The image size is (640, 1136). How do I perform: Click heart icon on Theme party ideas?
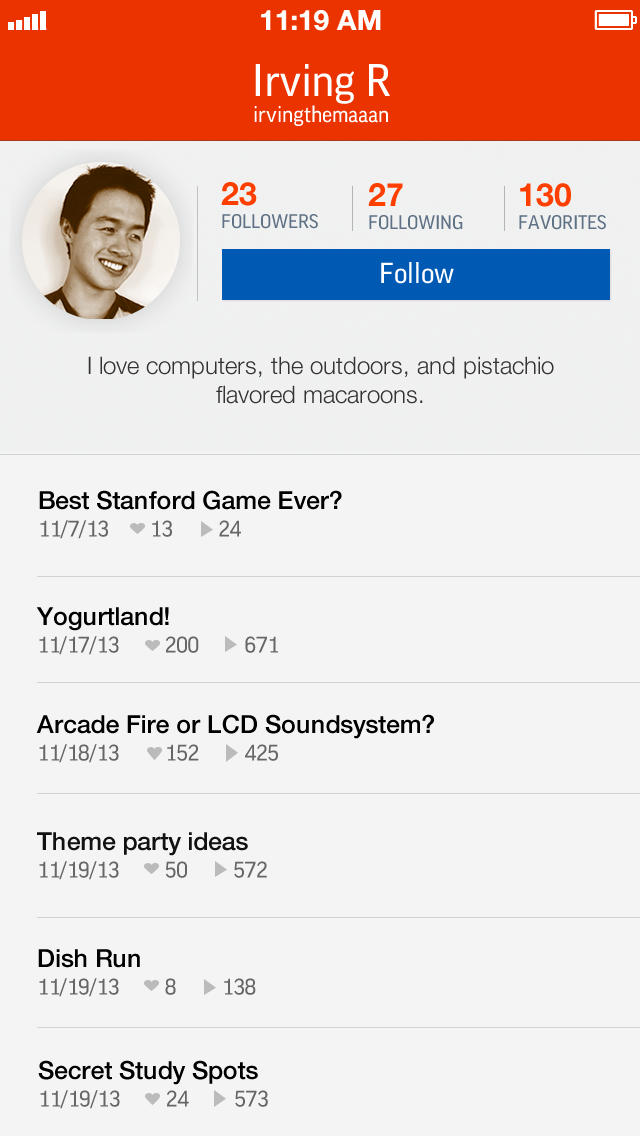[152, 870]
